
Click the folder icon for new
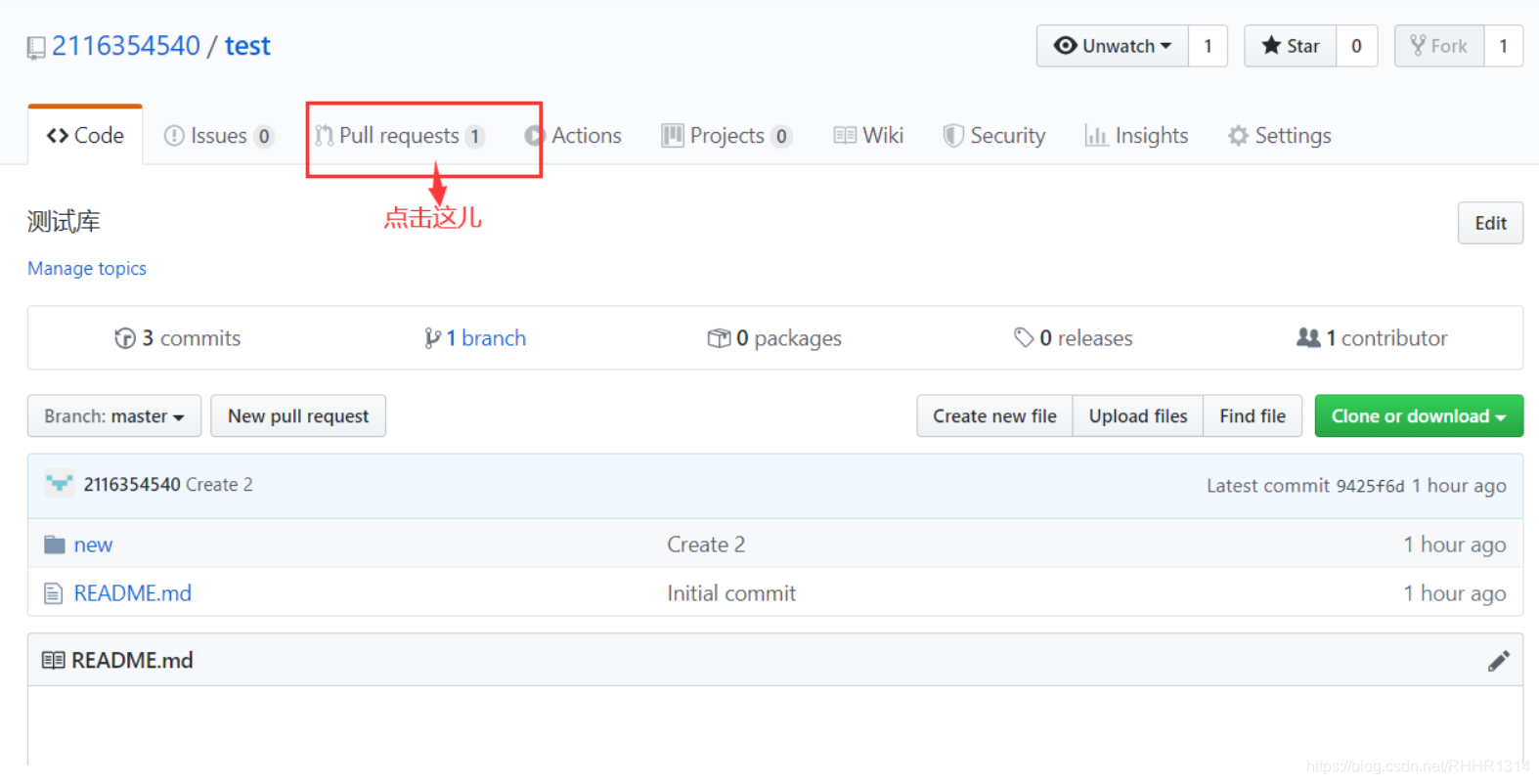click(x=55, y=544)
